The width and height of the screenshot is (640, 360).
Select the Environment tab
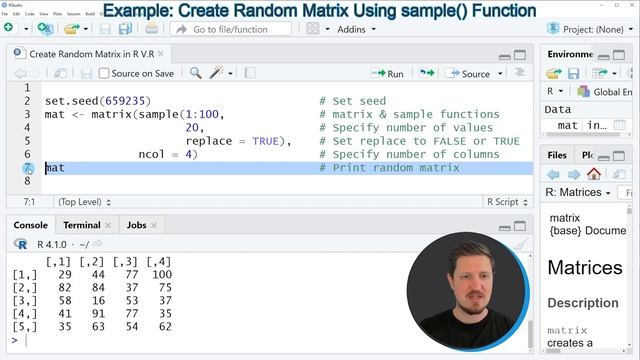(x=571, y=54)
